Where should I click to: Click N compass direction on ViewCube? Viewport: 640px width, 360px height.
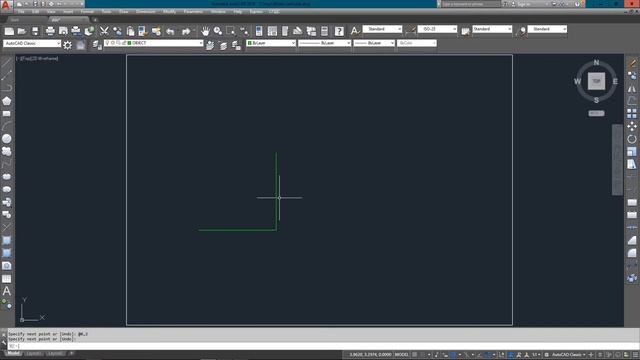tap(596, 63)
